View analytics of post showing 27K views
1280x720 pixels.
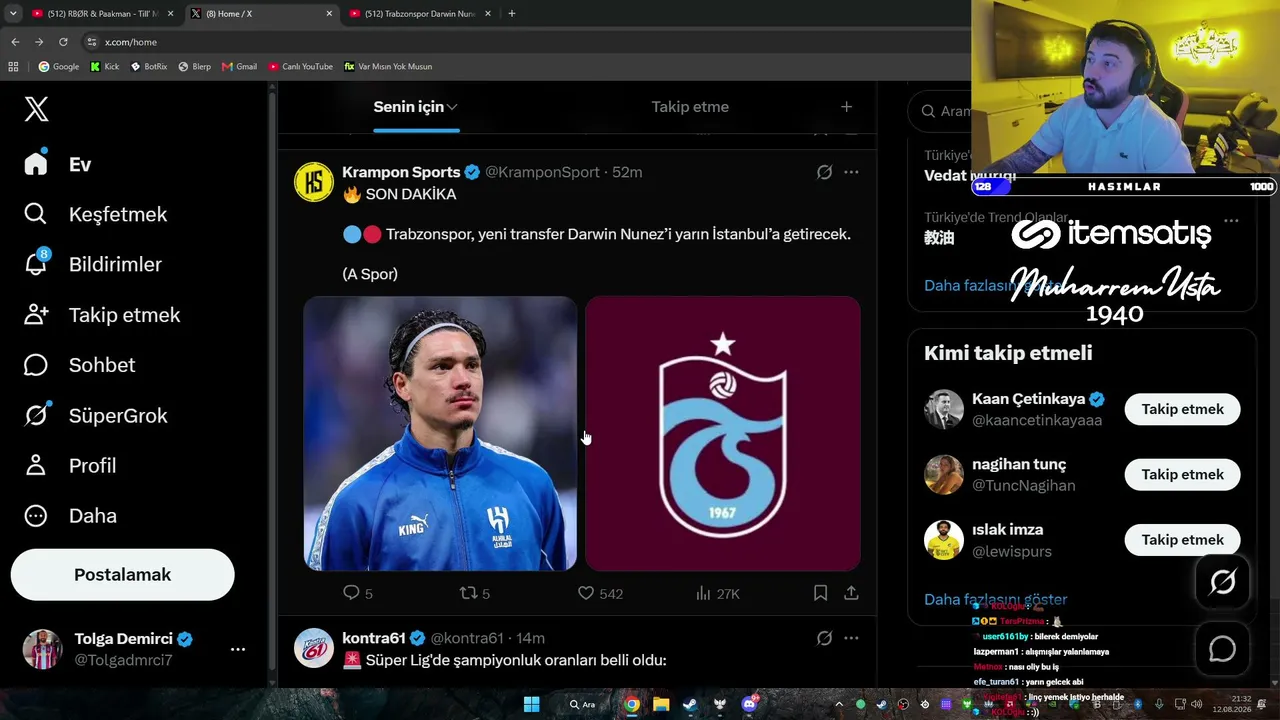717,593
